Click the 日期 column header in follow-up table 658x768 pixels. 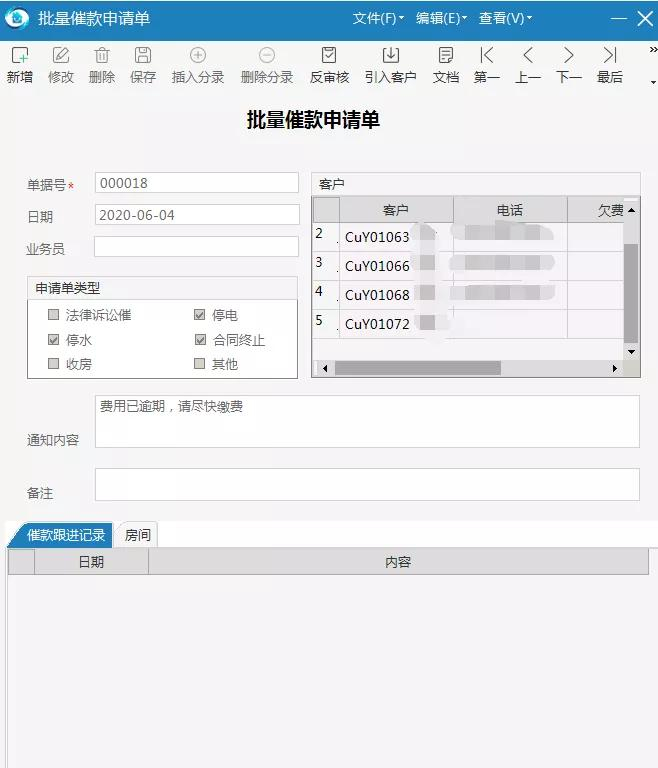click(x=92, y=562)
